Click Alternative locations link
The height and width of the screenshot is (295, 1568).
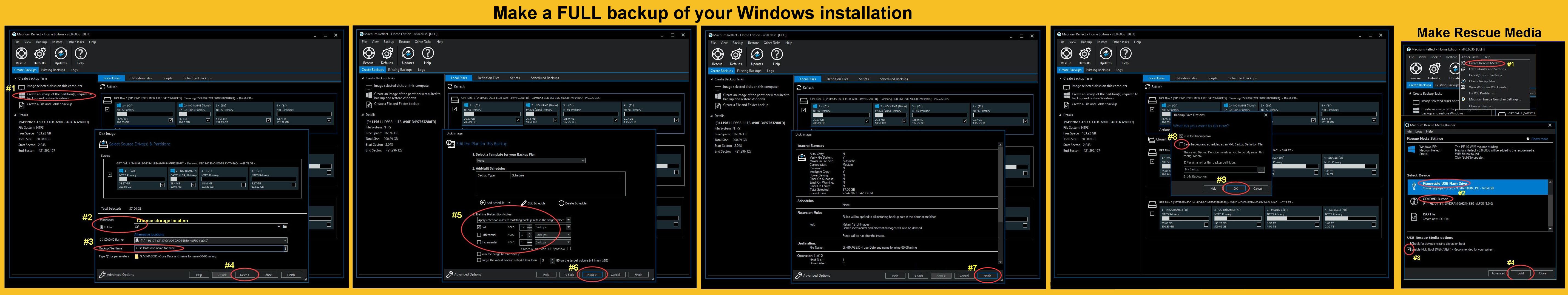coord(149,234)
